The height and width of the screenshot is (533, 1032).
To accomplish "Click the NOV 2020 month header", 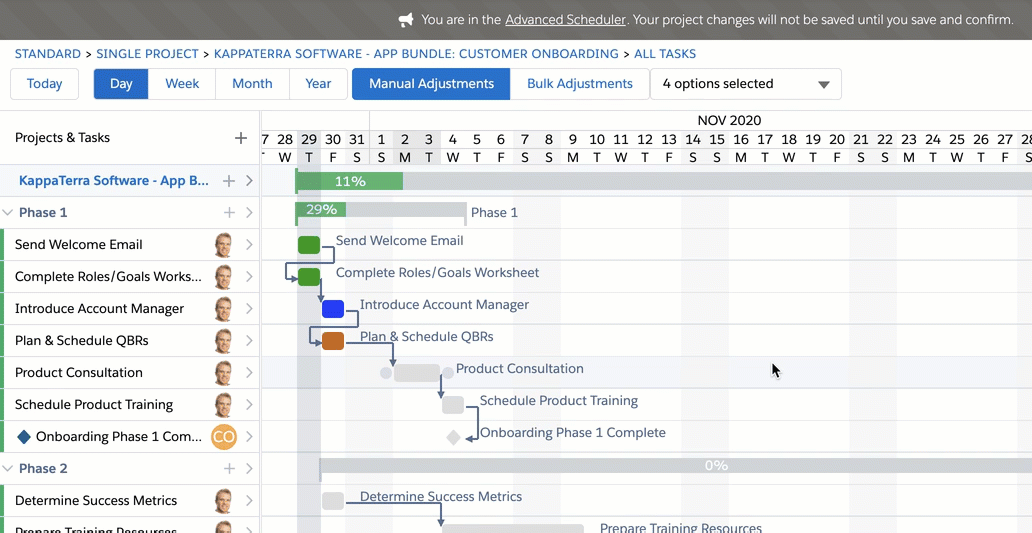I will coord(729,120).
